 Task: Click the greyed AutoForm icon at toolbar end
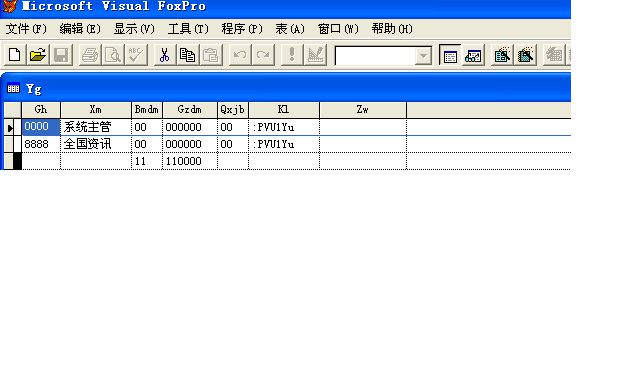[554, 55]
